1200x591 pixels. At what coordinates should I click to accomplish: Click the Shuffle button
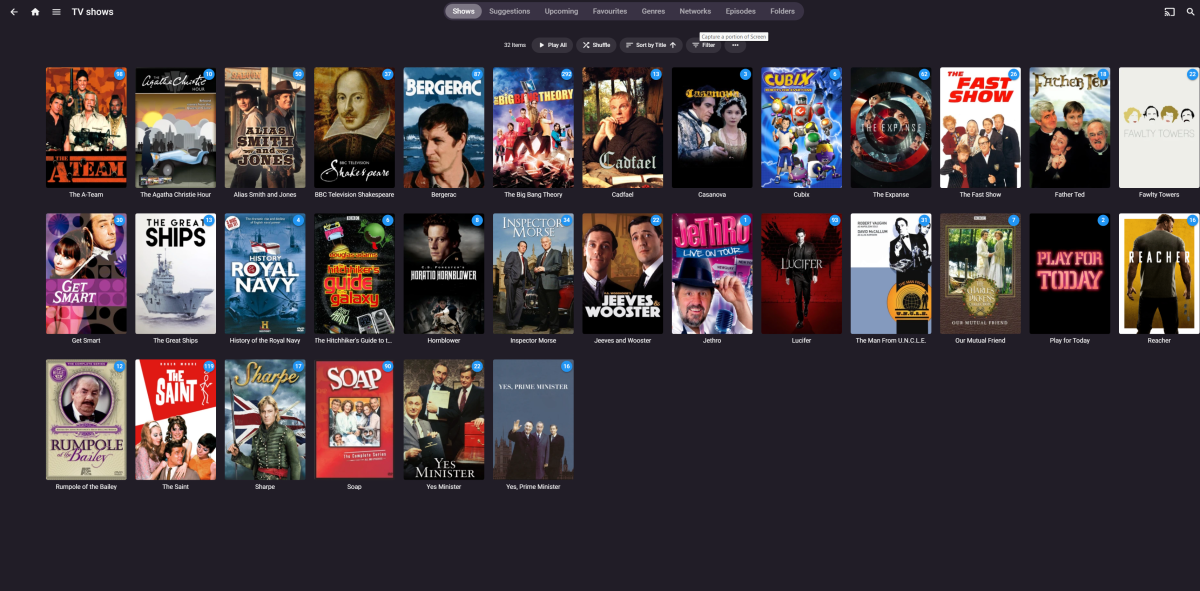pos(597,45)
